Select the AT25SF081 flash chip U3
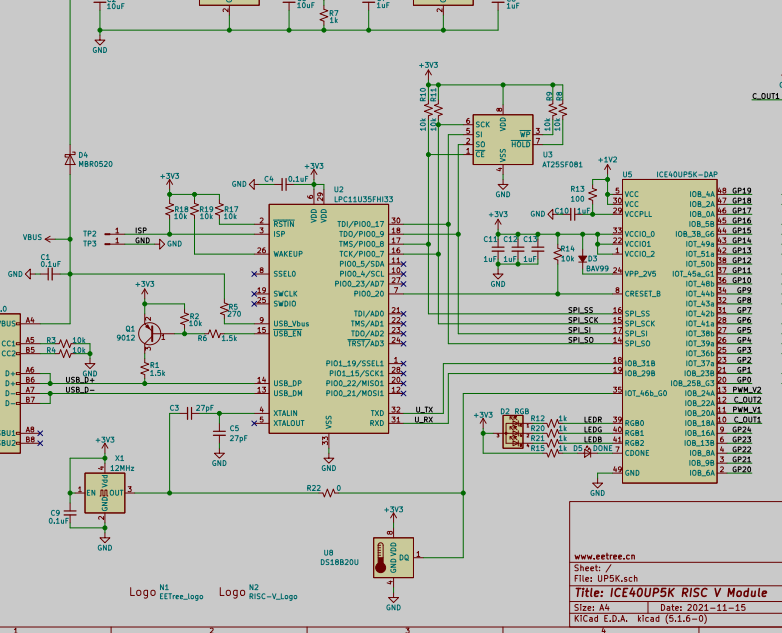Image resolution: width=782 pixels, height=633 pixels. click(x=503, y=139)
